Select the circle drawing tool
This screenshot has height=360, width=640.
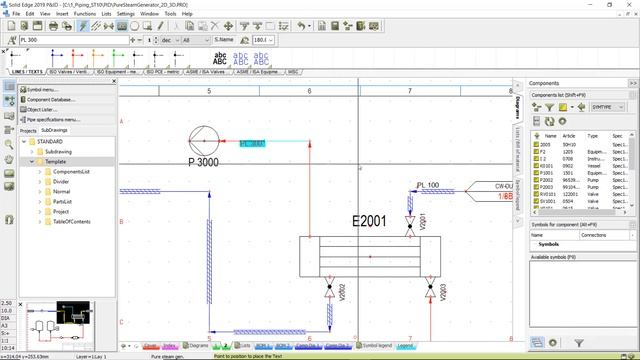[134, 26]
